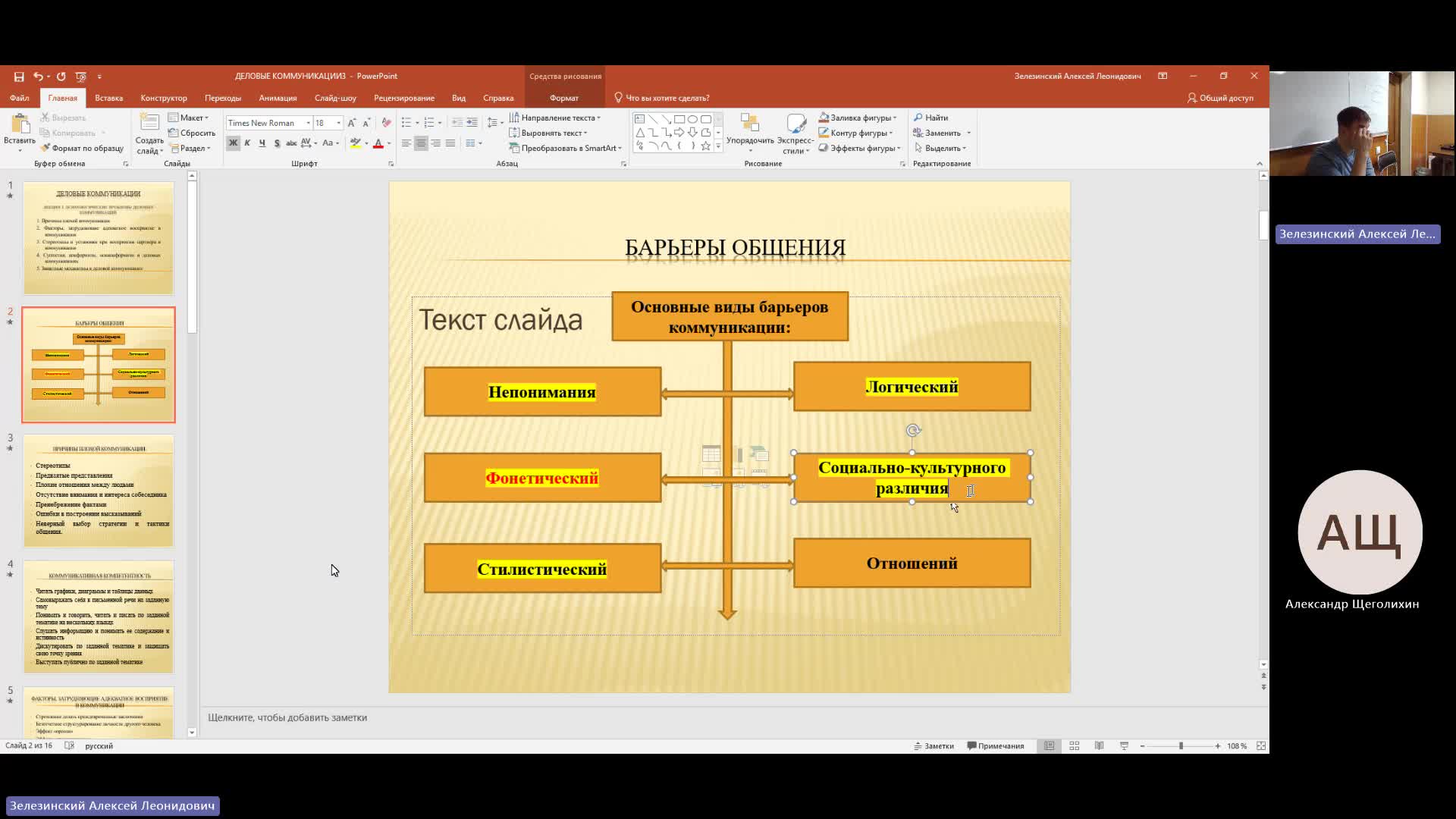Click the Ribbon Display Options icon
This screenshot has width=1456, height=819.
[x=1163, y=76]
